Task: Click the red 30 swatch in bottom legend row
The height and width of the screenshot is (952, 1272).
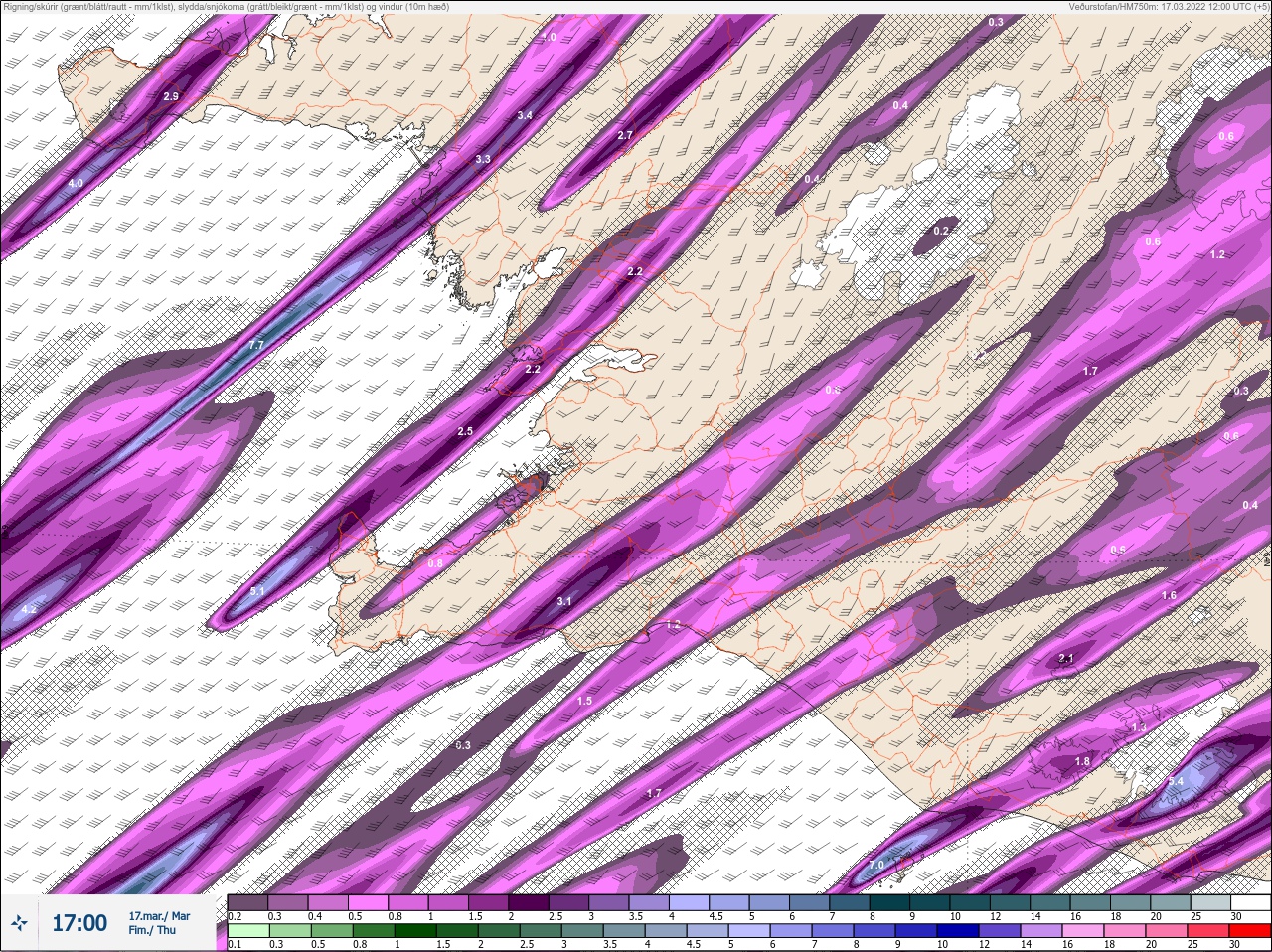Action: (x=1249, y=931)
